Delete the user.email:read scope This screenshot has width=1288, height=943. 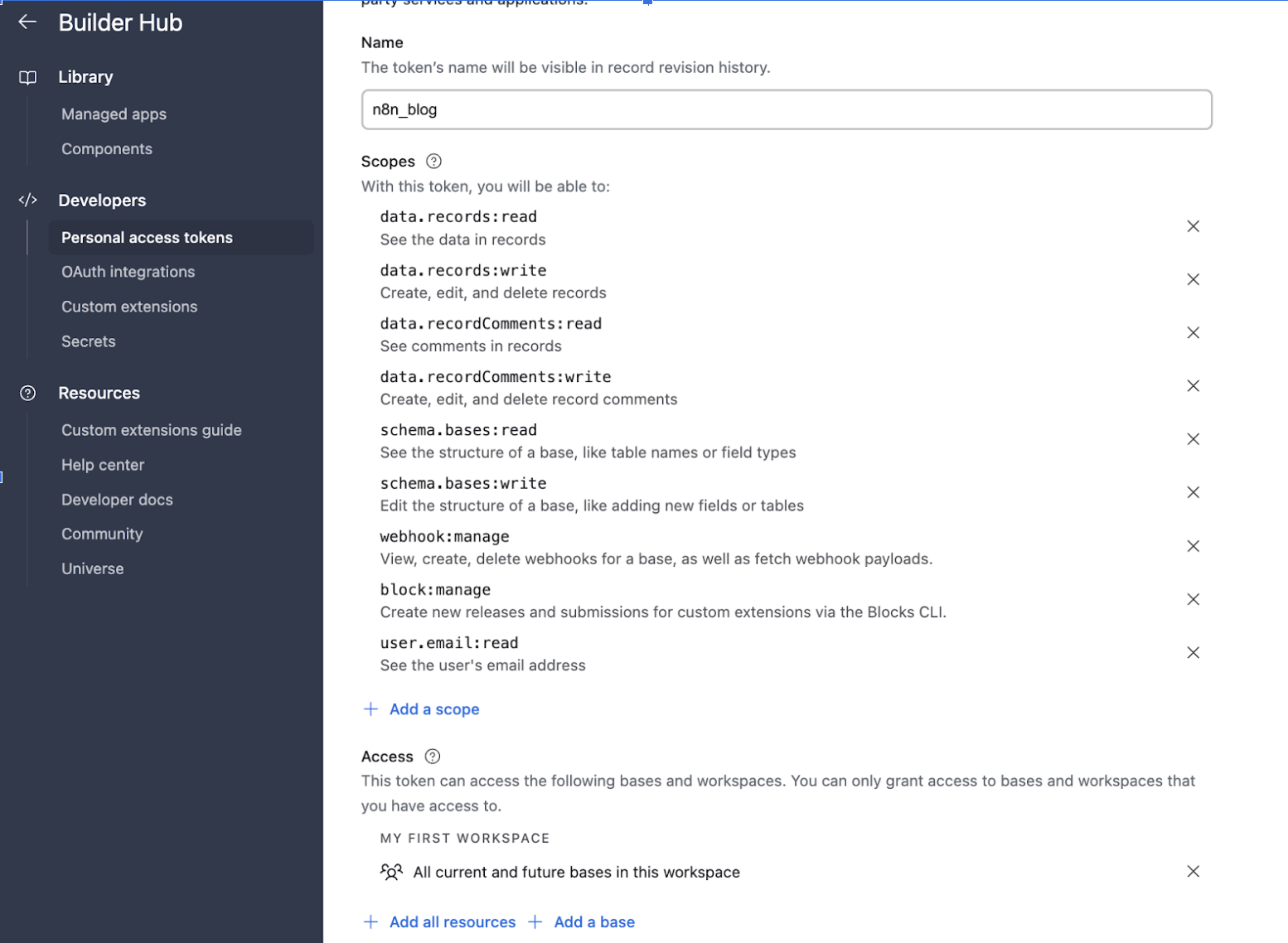click(1193, 653)
